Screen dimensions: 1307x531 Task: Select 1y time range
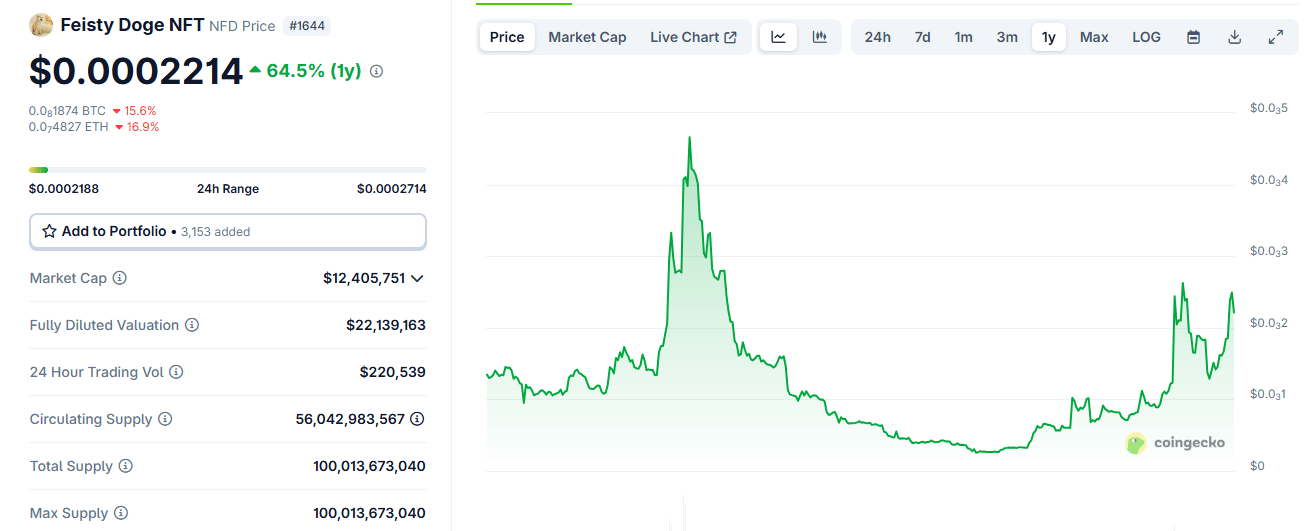(1048, 37)
